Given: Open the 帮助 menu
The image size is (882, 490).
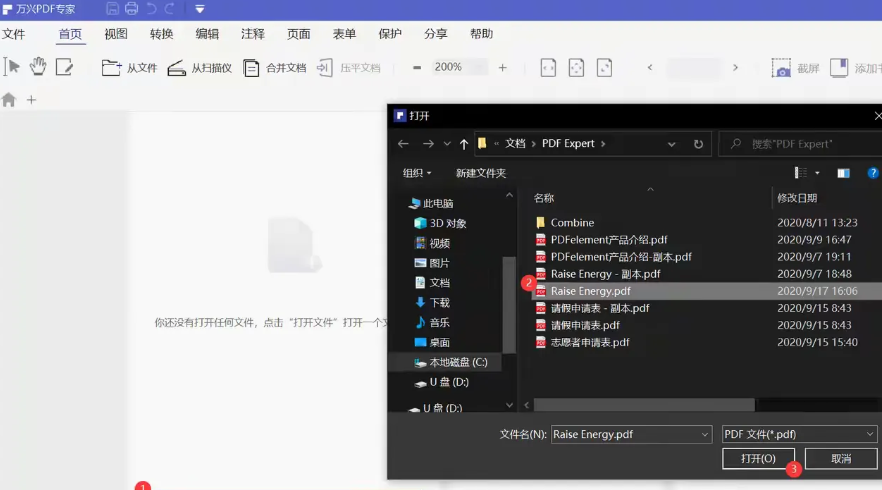Looking at the screenshot, I should pos(482,34).
